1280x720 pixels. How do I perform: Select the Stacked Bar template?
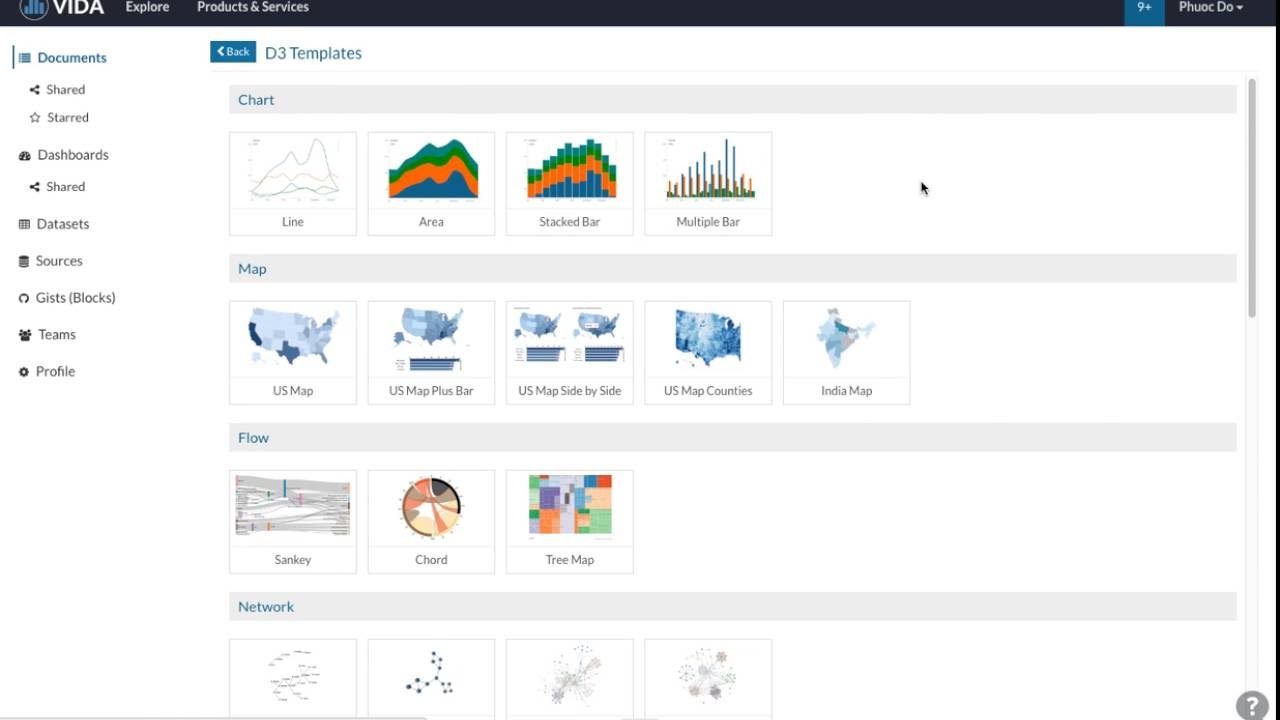tap(570, 184)
